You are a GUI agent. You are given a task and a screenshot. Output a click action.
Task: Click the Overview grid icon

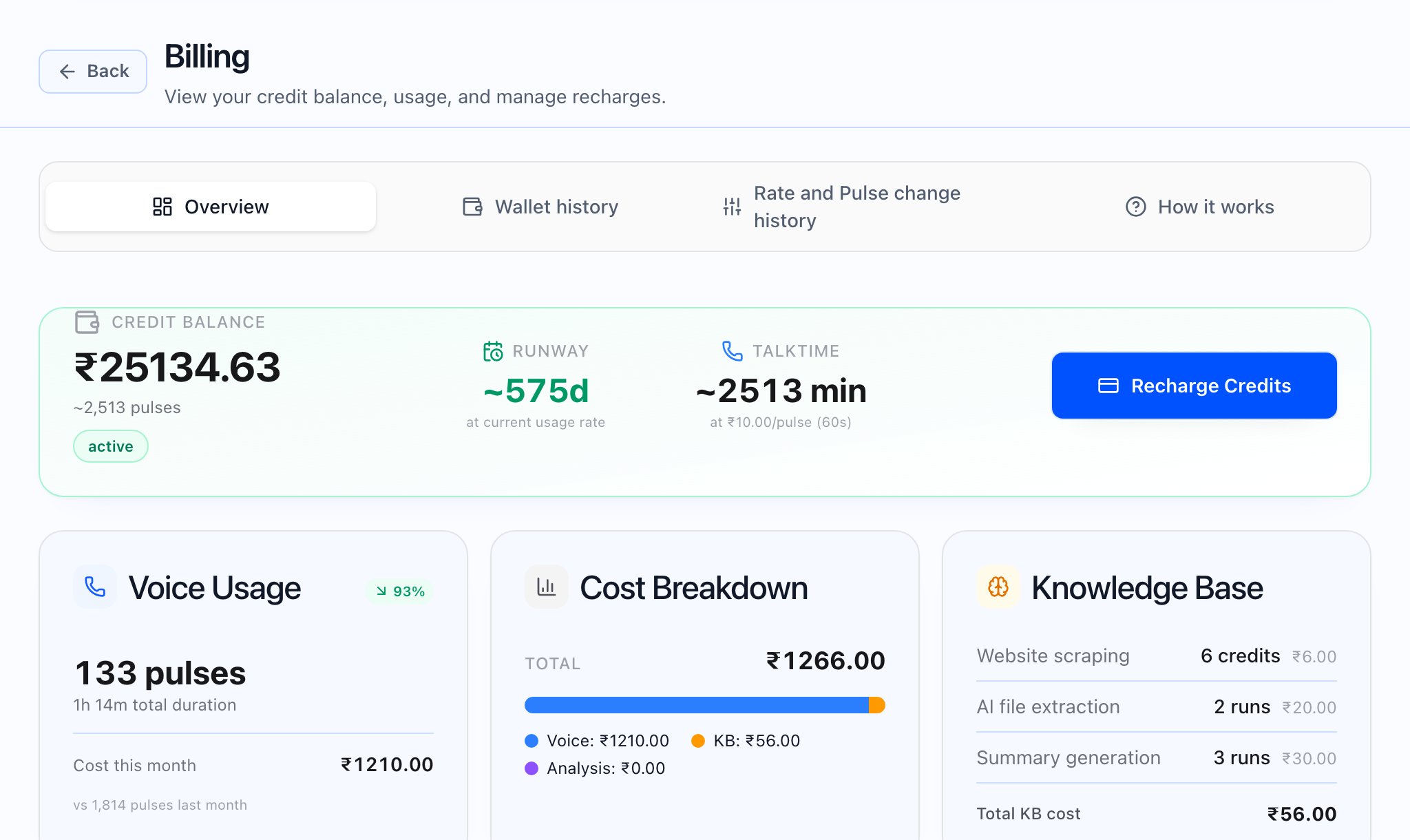point(162,207)
